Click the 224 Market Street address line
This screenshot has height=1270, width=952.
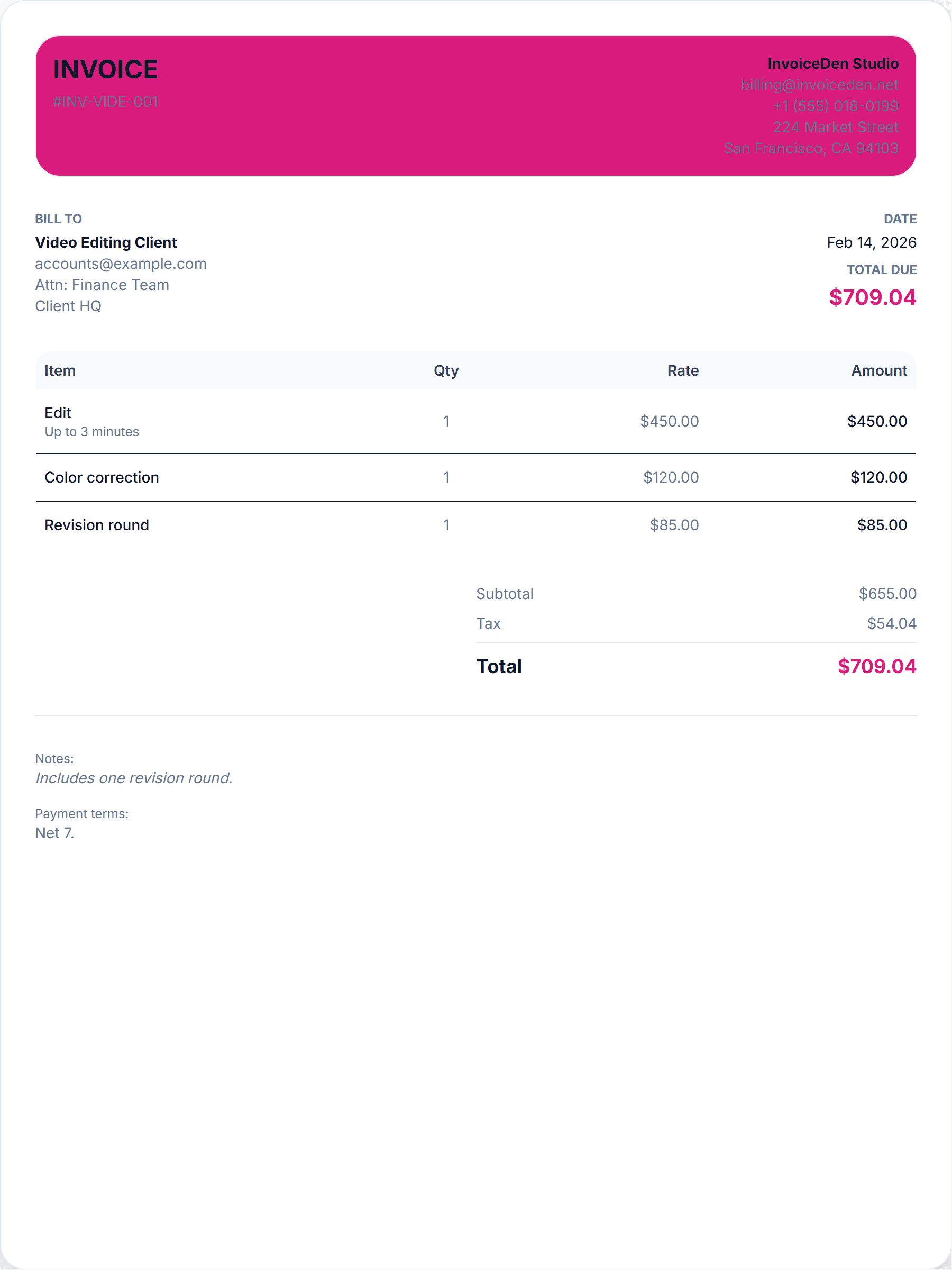point(835,128)
